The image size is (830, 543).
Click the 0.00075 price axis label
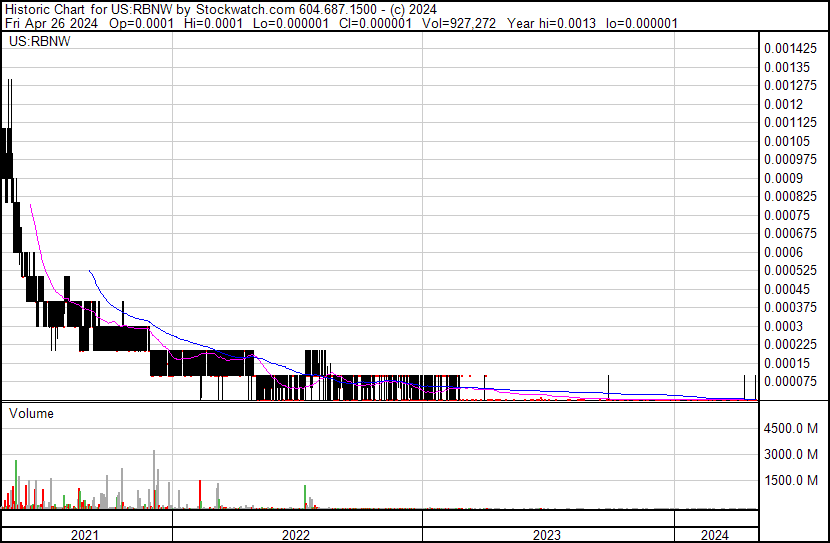pos(787,215)
